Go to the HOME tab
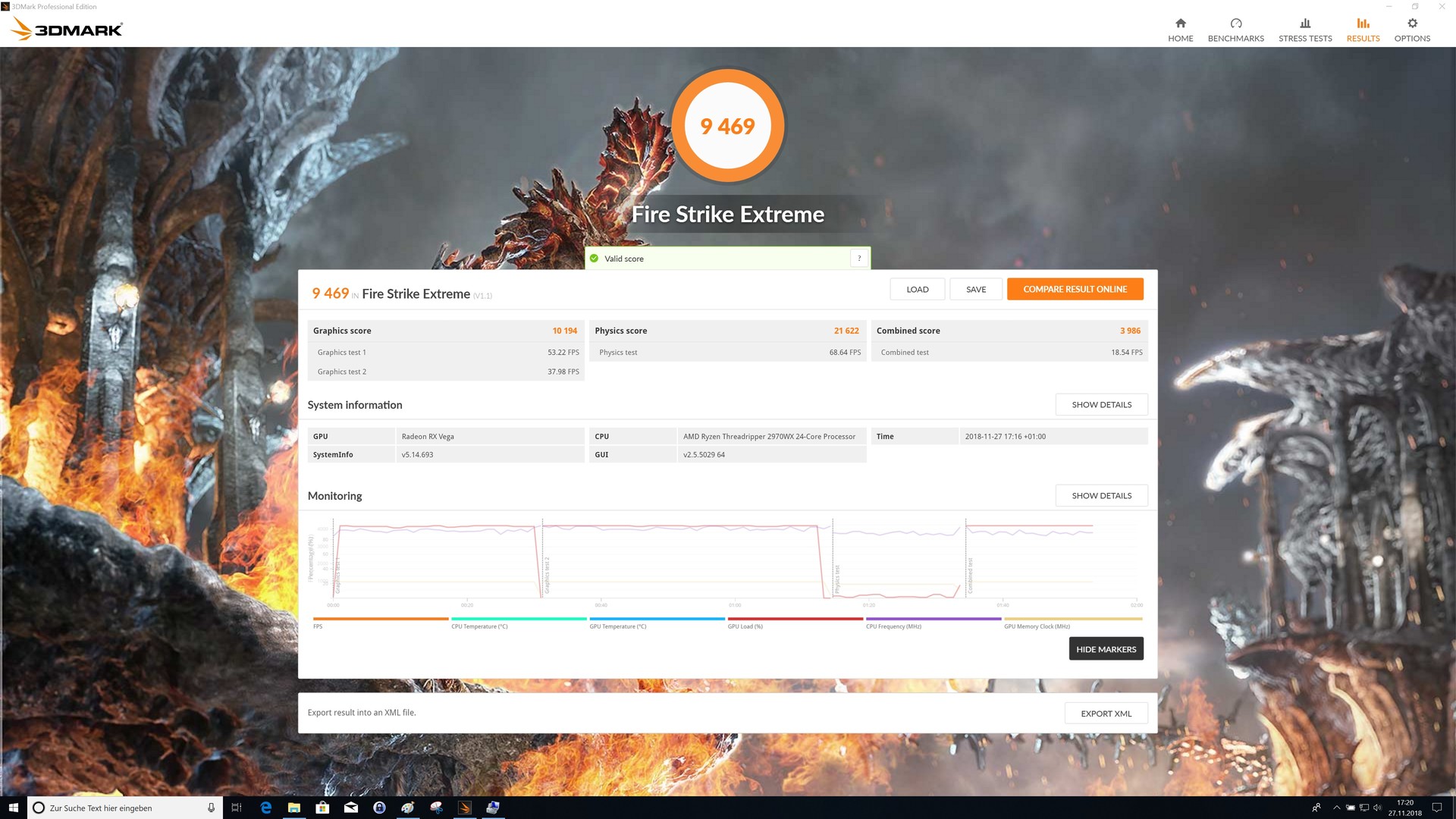Viewport: 1456px width, 819px height. coord(1180,30)
